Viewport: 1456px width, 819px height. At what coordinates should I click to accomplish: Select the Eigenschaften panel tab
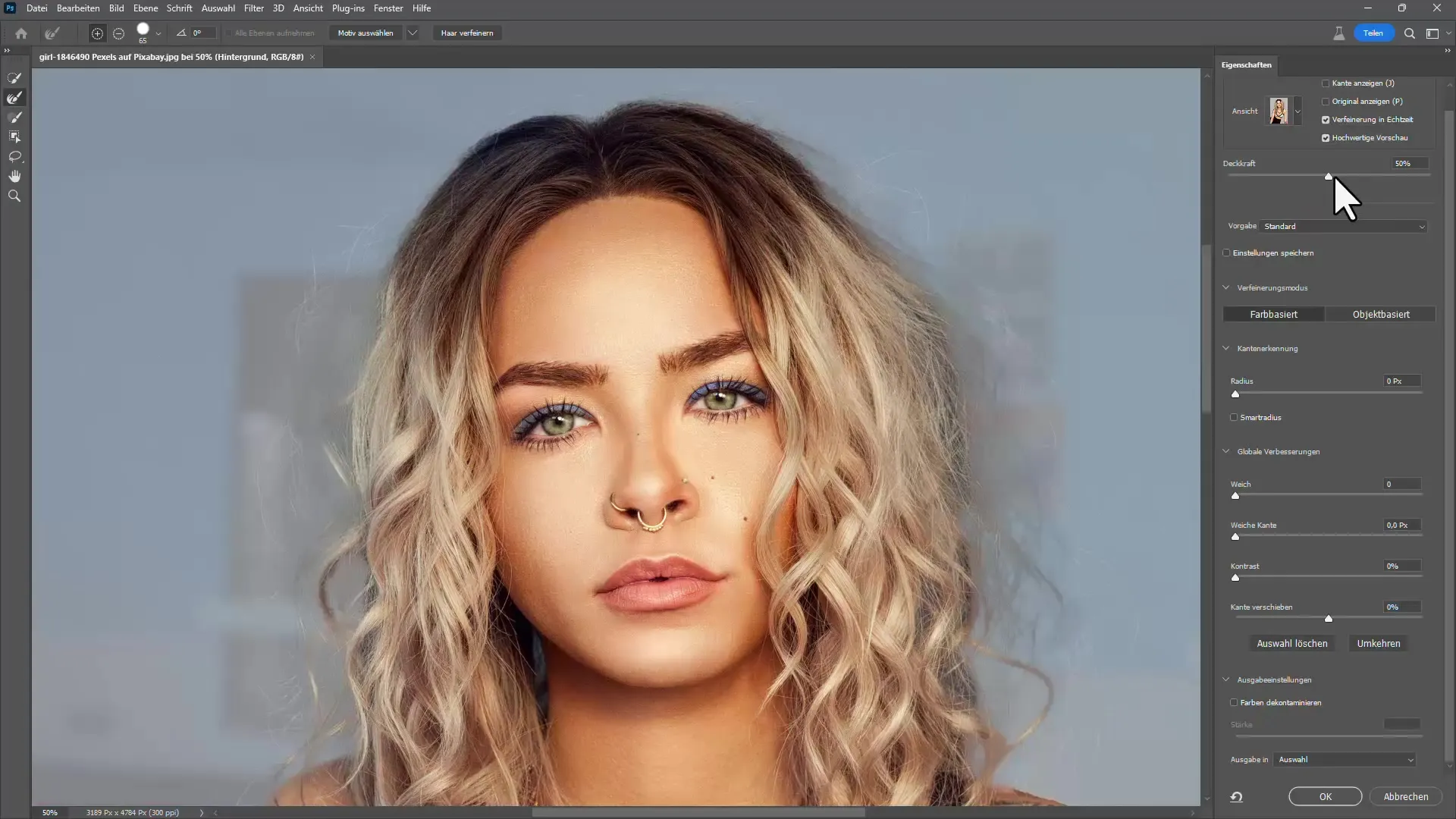pos(1246,65)
